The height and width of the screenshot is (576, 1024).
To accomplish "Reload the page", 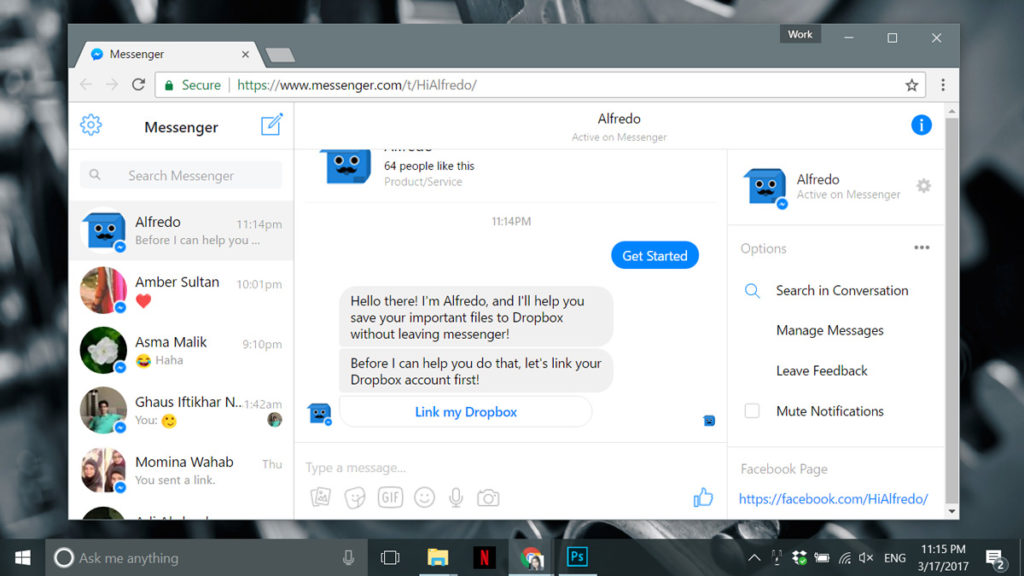I will [x=138, y=85].
